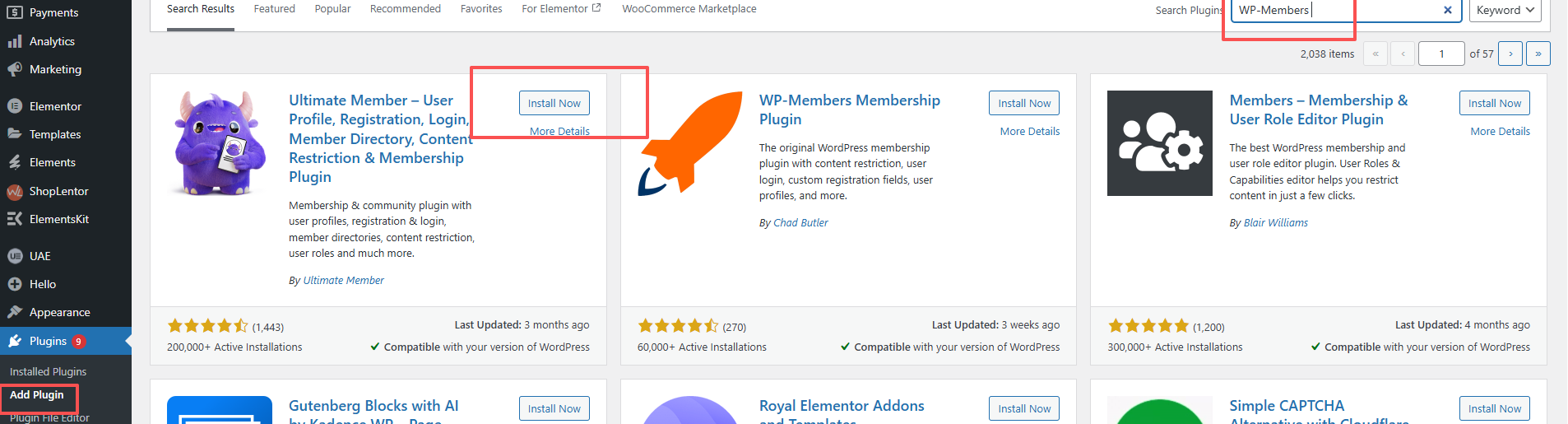The height and width of the screenshot is (424, 1568).
Task: Install the WP-Members Membership Plugin
Action: click(1024, 103)
